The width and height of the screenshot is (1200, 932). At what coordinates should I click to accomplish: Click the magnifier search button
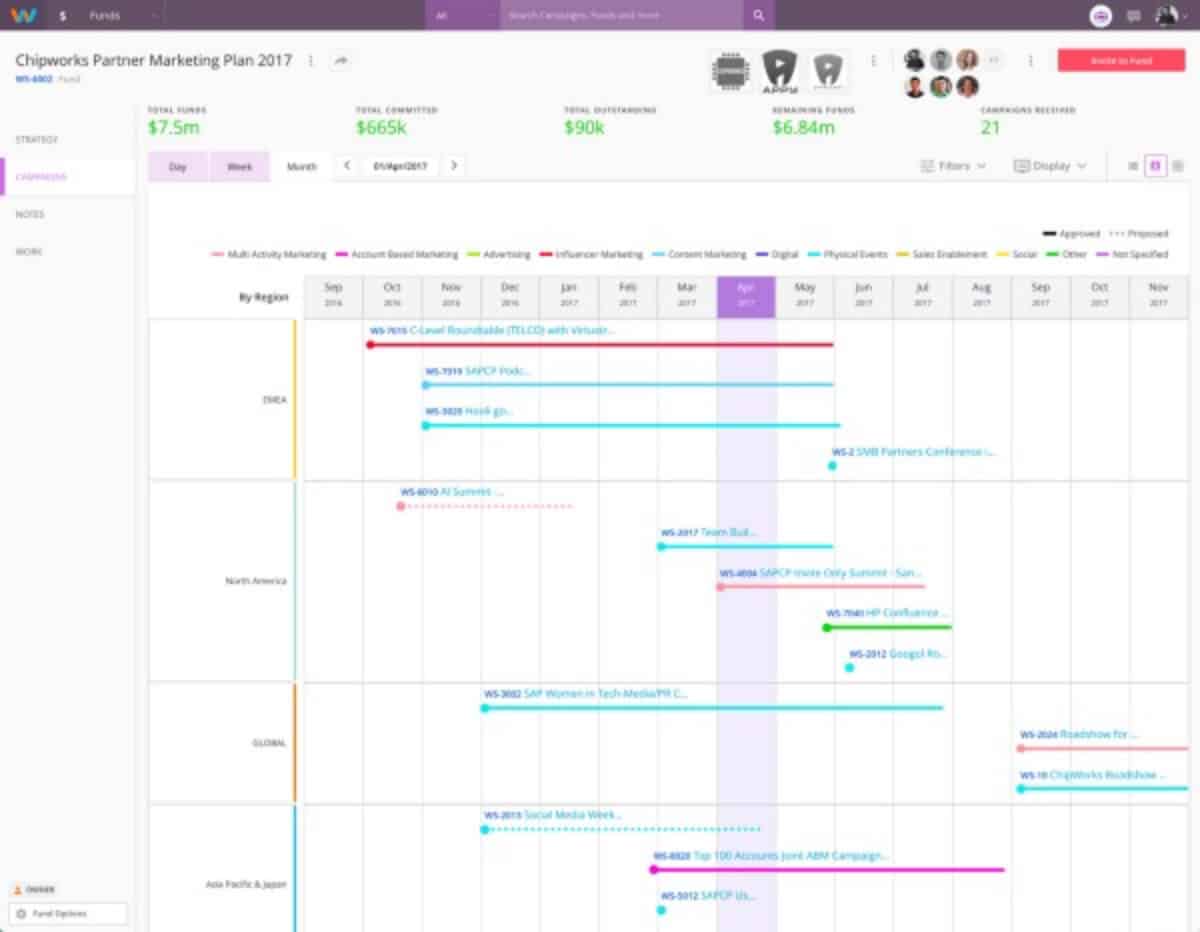click(x=759, y=15)
